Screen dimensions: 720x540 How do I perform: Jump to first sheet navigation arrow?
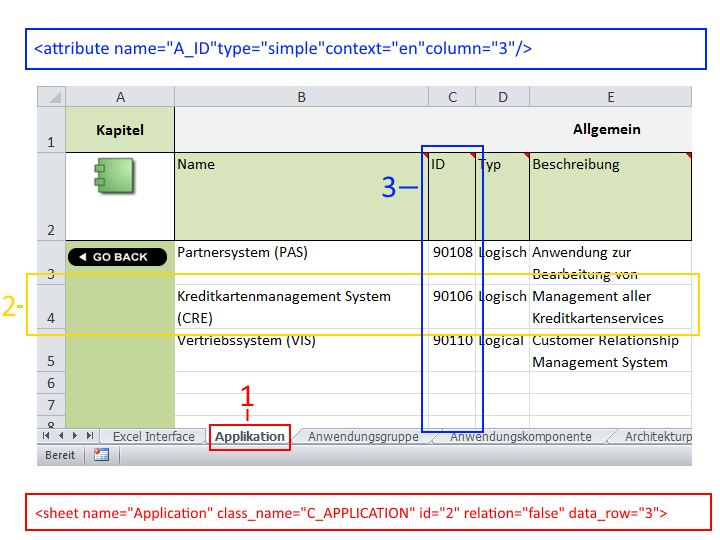46,435
